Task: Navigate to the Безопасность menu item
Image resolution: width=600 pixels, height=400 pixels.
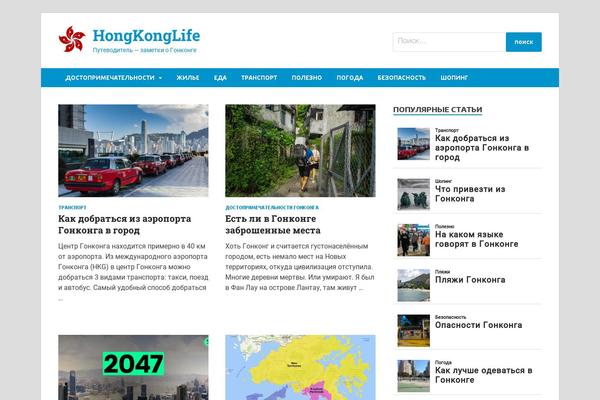Action: [401, 78]
